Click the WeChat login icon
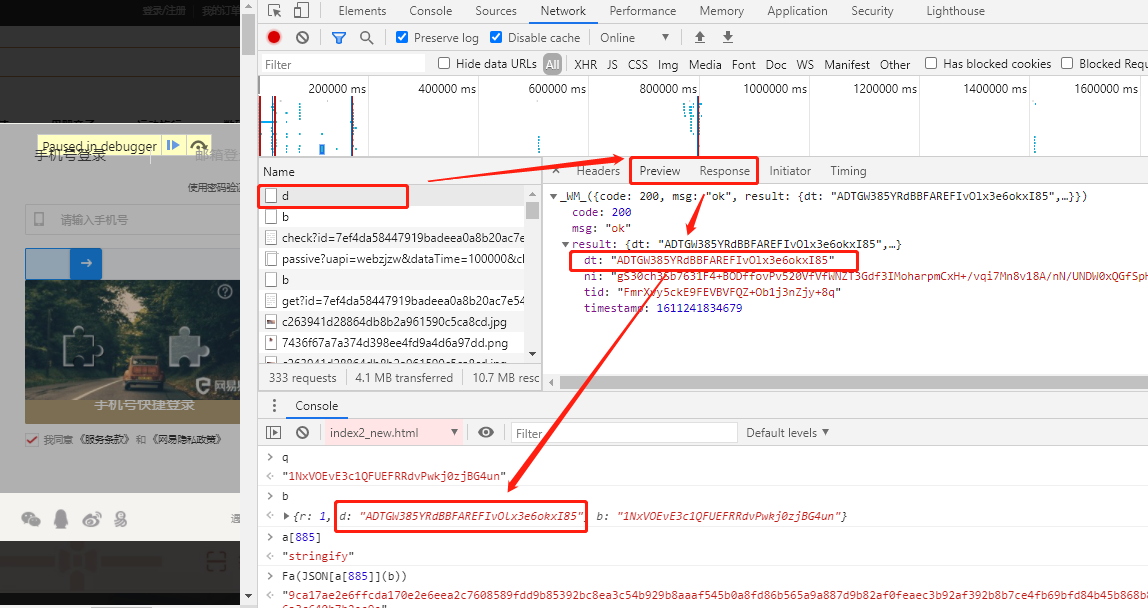The height and width of the screenshot is (608, 1148). [x=31, y=519]
